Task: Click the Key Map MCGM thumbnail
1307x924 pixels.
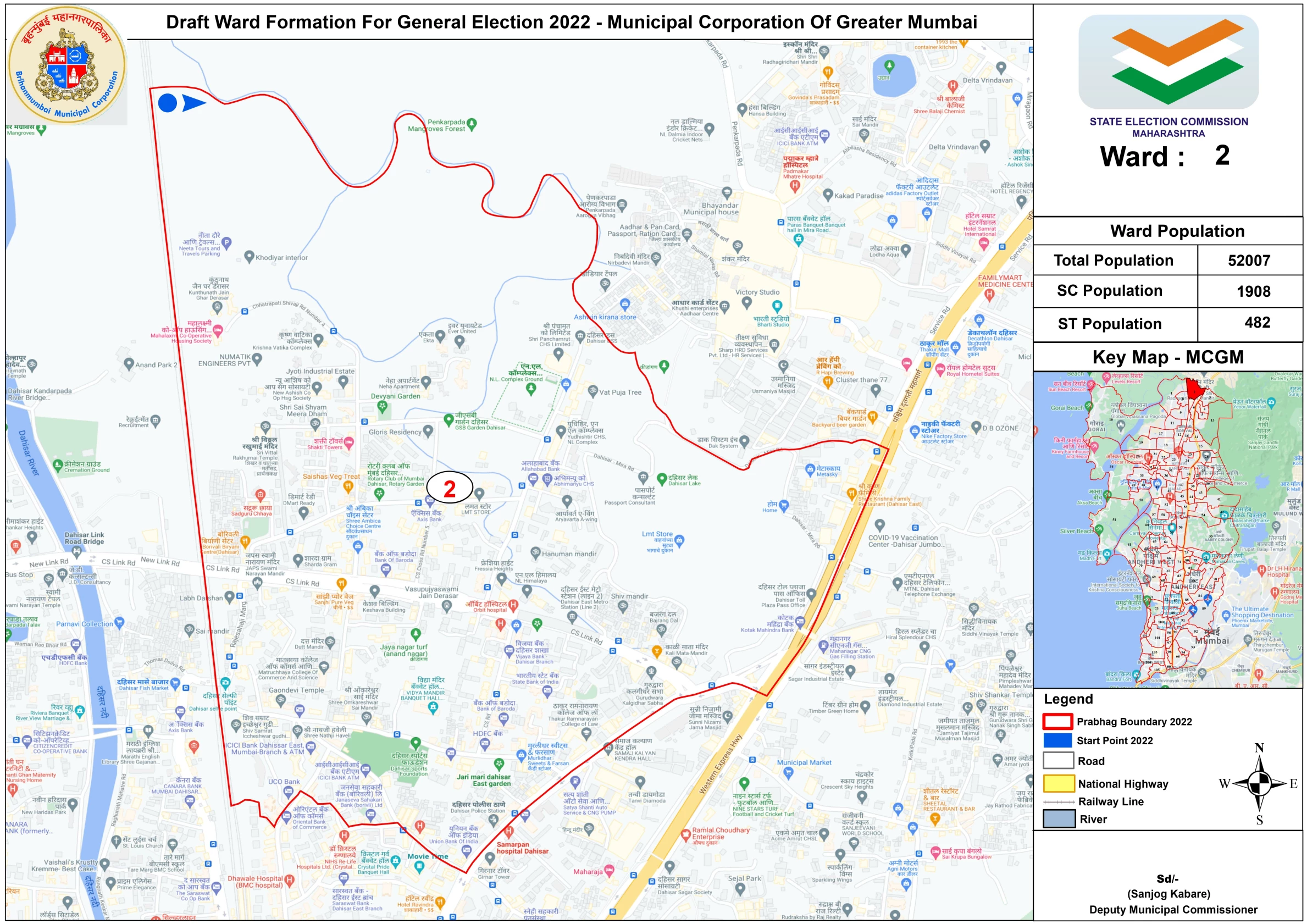Action: click(1167, 529)
